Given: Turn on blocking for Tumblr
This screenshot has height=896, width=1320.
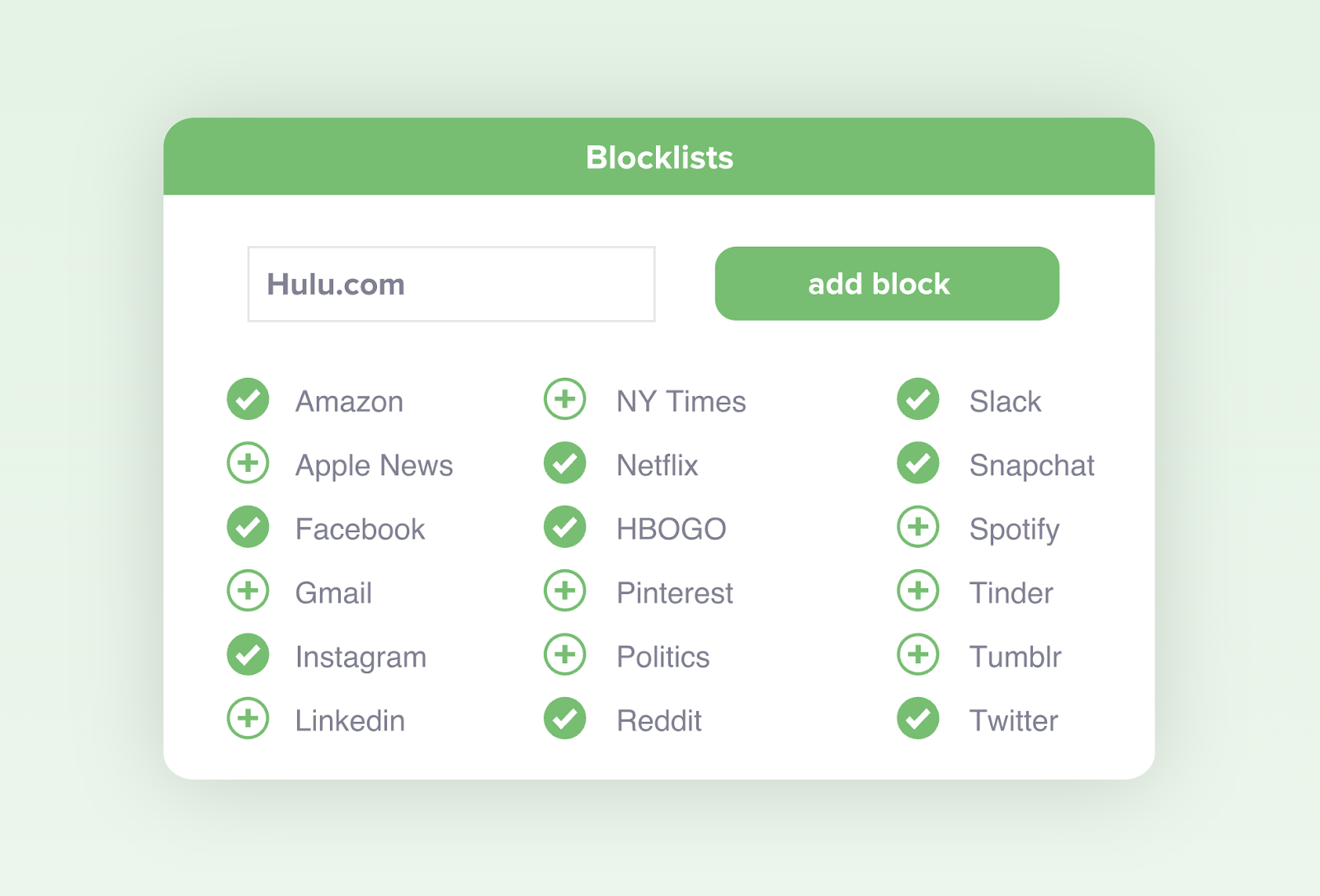Looking at the screenshot, I should [917, 654].
